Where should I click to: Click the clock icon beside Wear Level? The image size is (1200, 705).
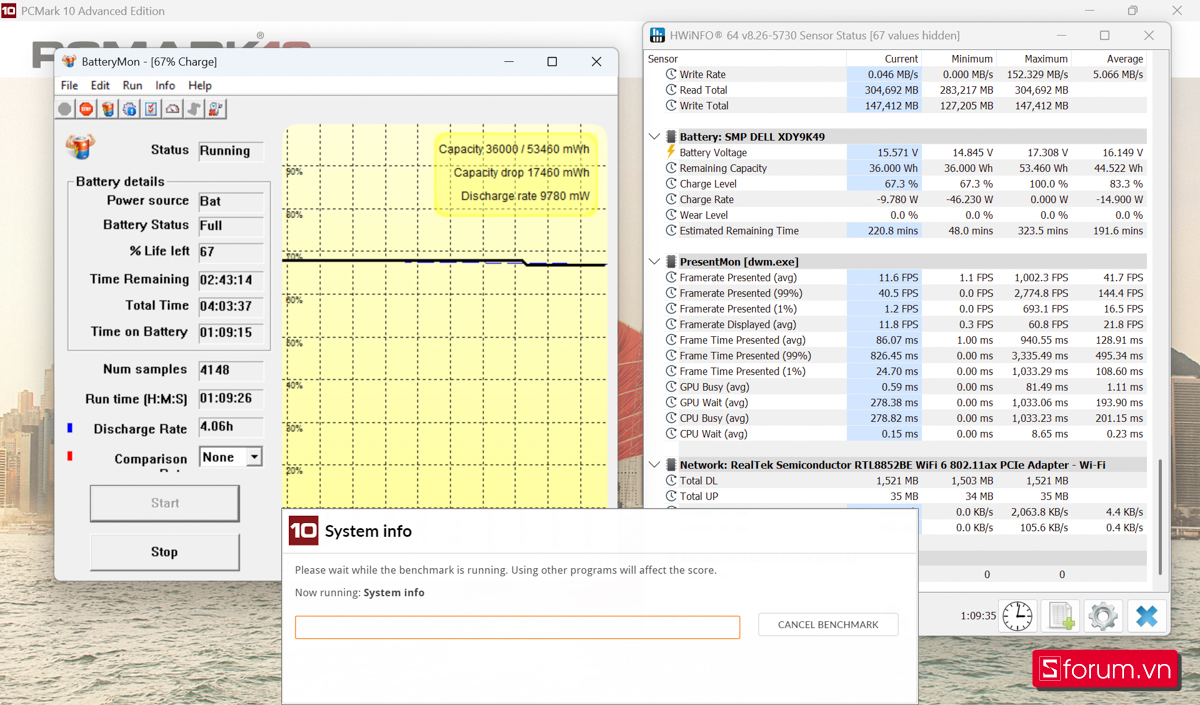[671, 215]
